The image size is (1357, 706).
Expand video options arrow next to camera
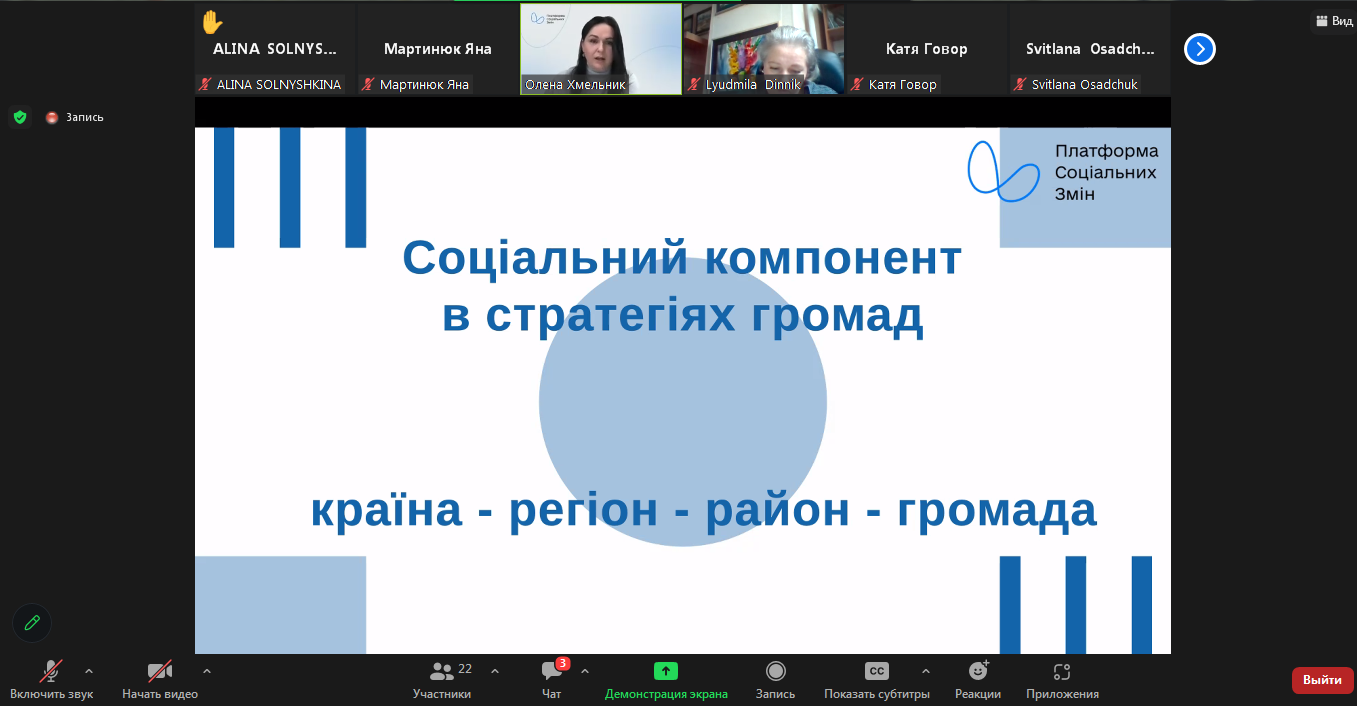coord(207,671)
